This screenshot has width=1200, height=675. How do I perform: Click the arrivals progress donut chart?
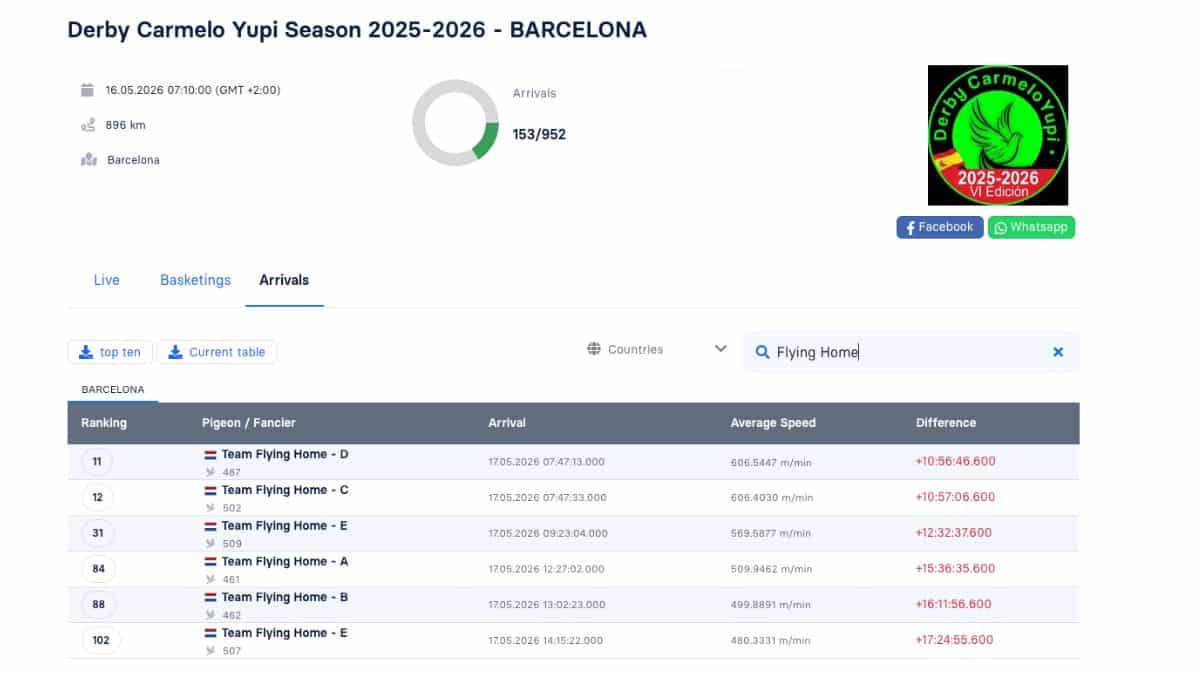pyautogui.click(x=455, y=123)
